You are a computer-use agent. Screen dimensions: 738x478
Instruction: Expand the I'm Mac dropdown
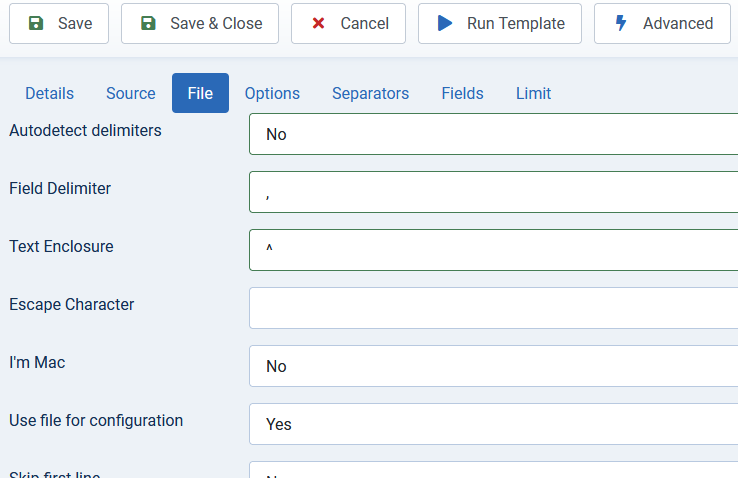[x=493, y=366]
